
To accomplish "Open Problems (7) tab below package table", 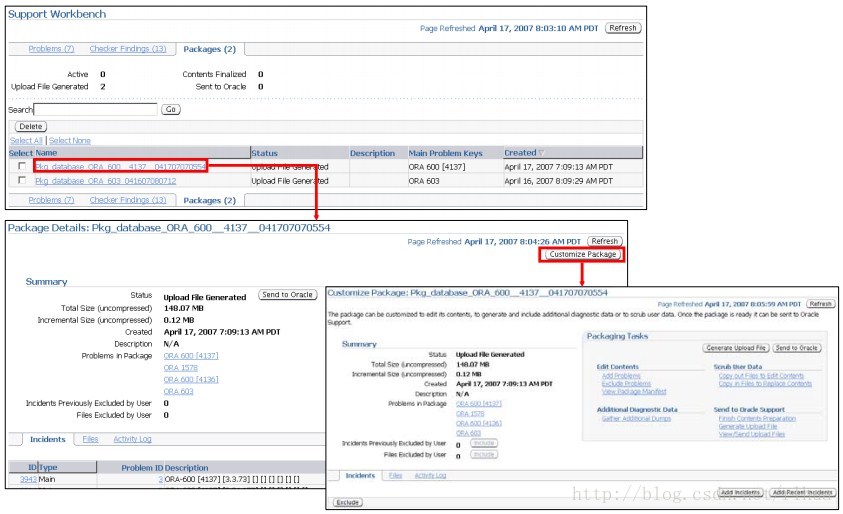I will click(x=51, y=200).
